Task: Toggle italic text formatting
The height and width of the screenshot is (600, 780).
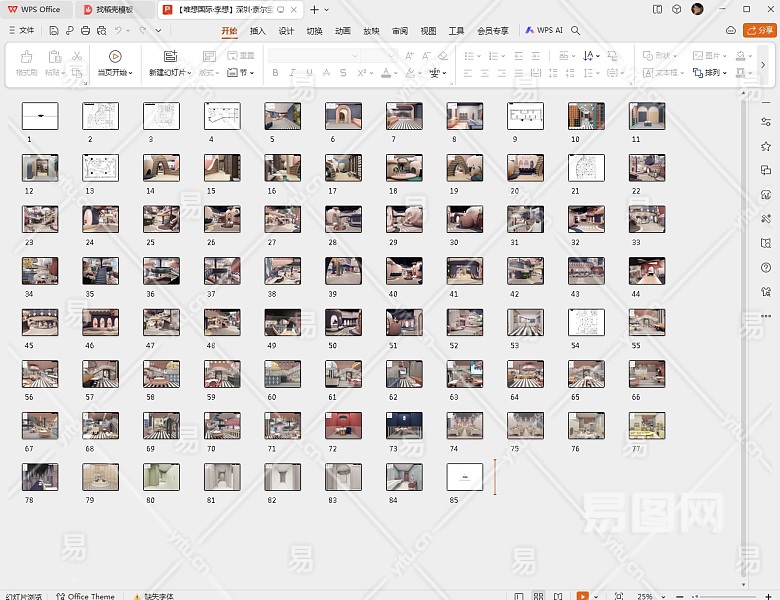Action: (293, 73)
